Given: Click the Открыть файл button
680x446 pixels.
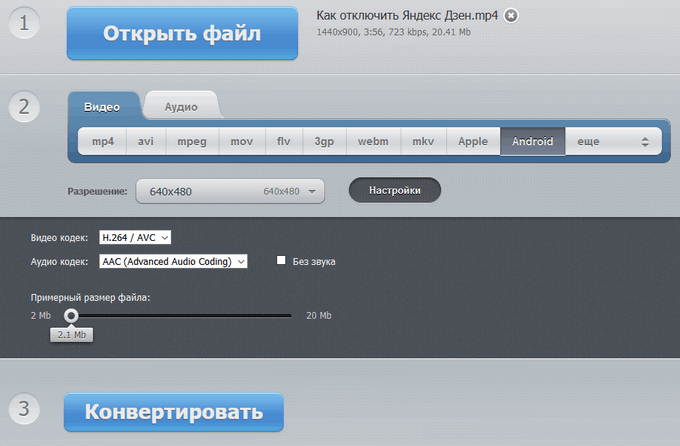Looking at the screenshot, I should [182, 33].
